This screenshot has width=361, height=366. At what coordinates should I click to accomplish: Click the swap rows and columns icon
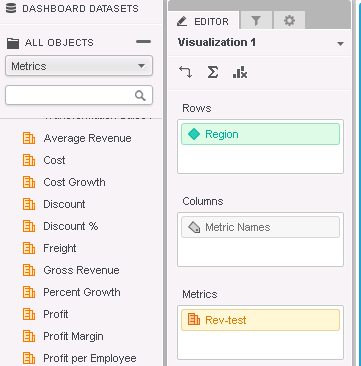coord(185,72)
